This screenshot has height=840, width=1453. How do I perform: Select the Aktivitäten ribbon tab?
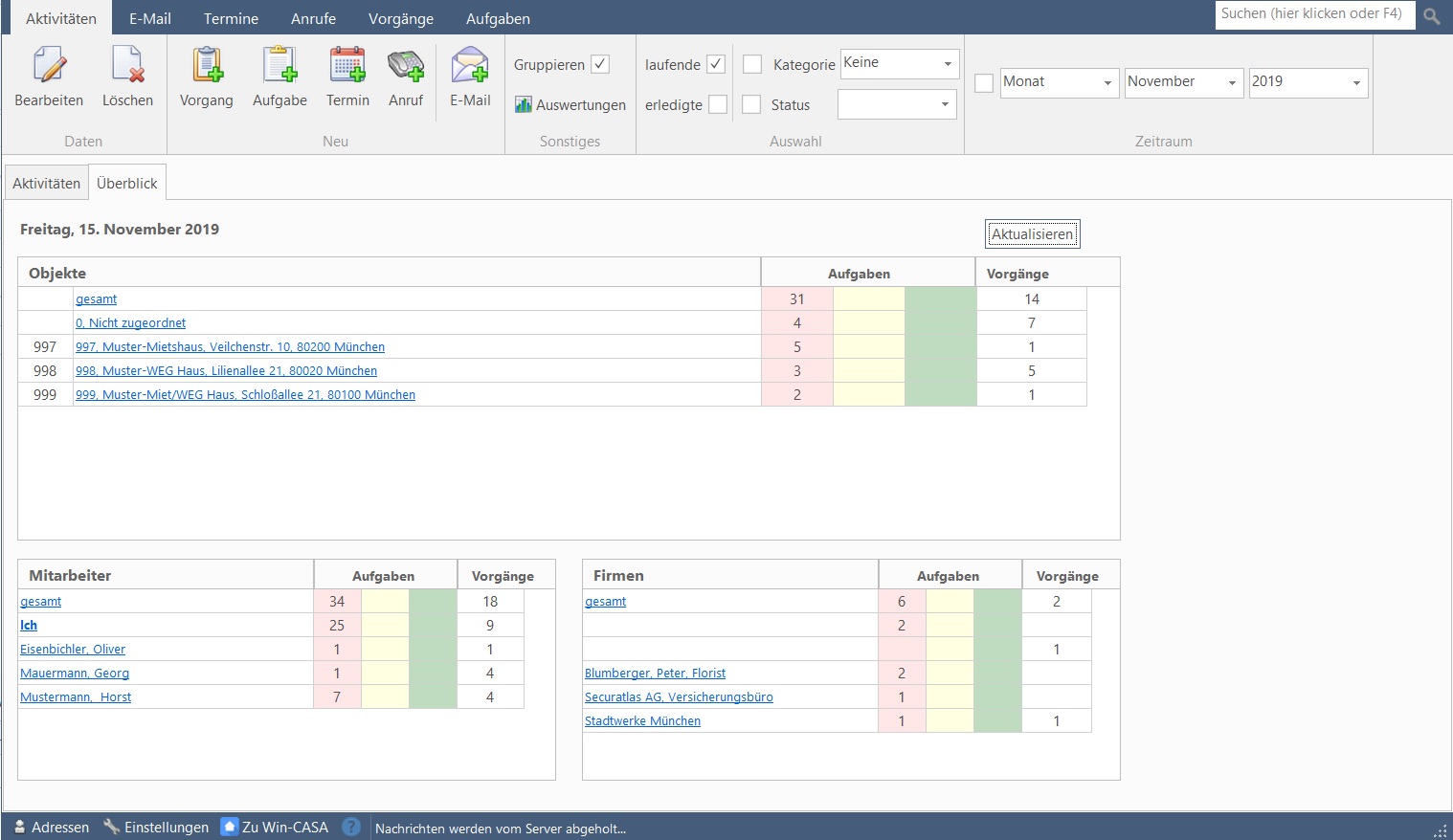click(61, 18)
